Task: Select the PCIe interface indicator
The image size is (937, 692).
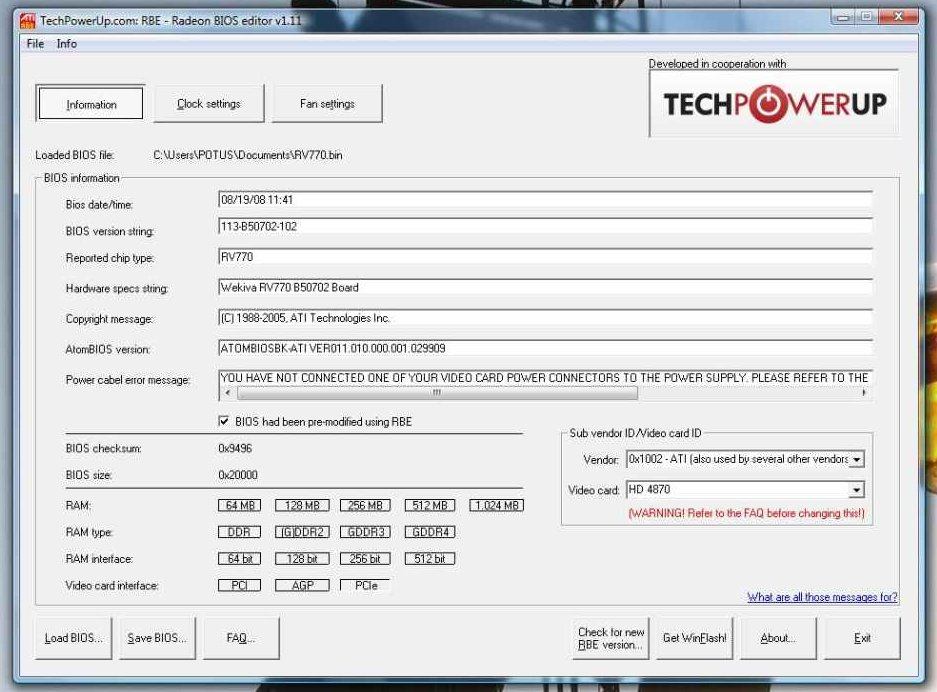Action: (365, 586)
